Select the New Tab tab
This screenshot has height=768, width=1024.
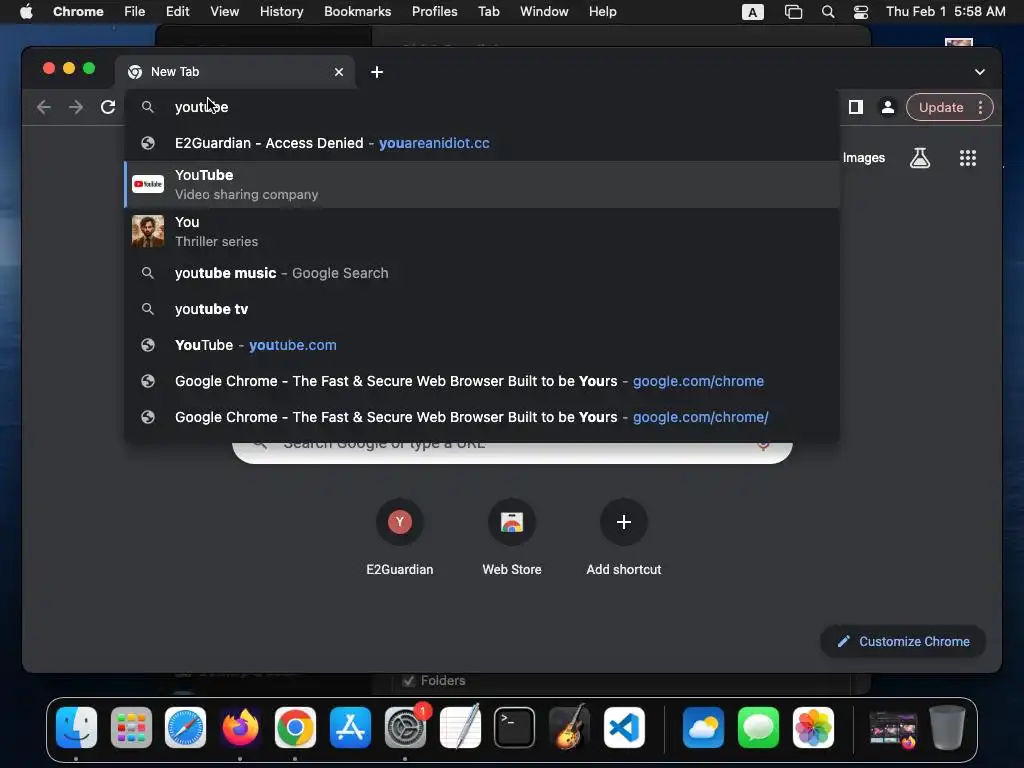235,72
